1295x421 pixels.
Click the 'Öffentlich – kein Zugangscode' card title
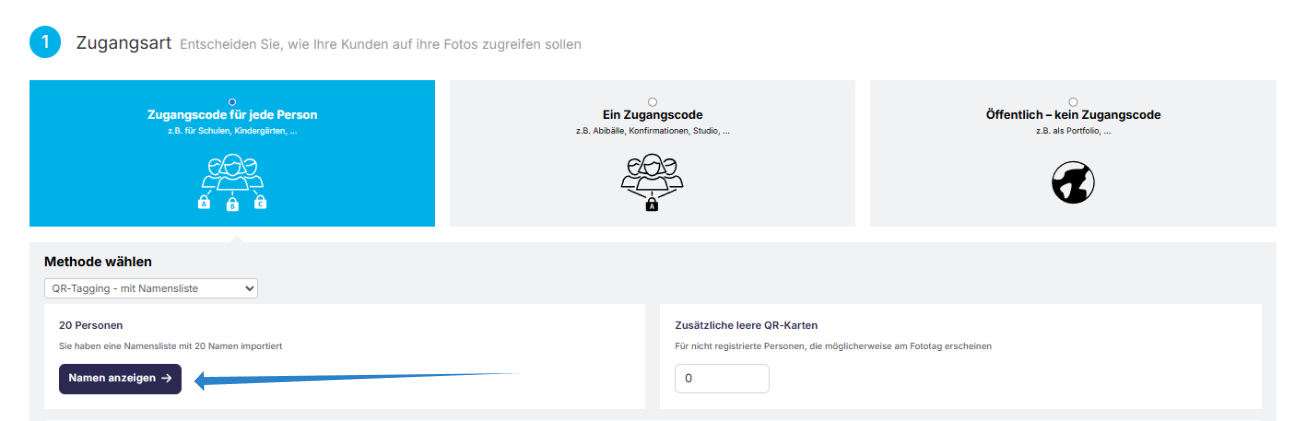coord(1073,115)
